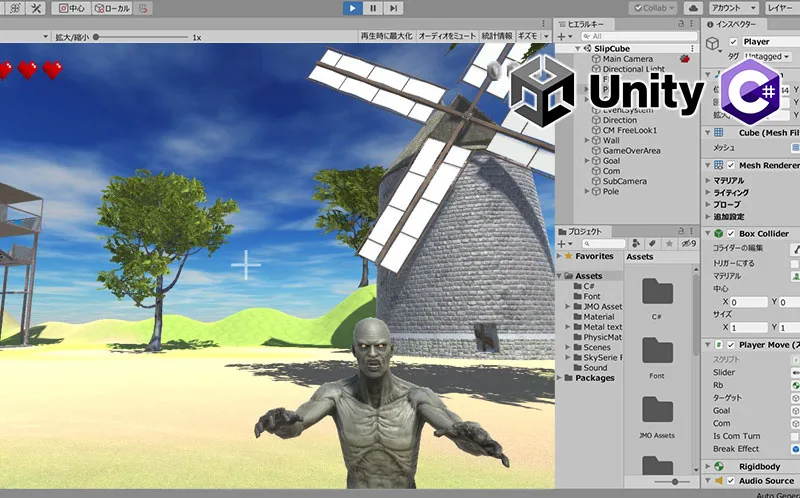This screenshot has height=498, width=800.
Task: Lock the プロジェクト panel with lock icon
Action: click(681, 231)
